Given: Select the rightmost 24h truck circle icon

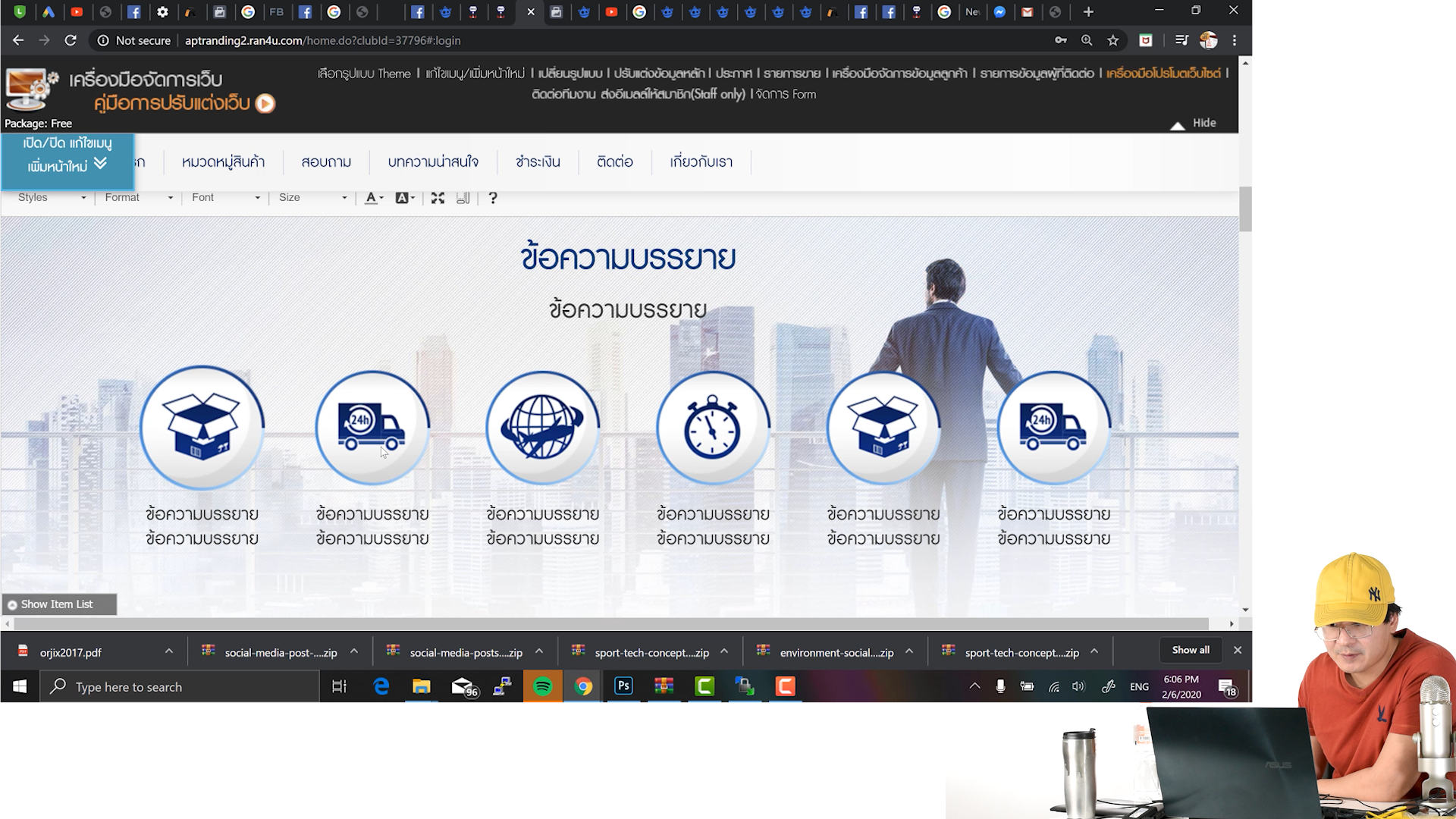Looking at the screenshot, I should pyautogui.click(x=1054, y=428).
